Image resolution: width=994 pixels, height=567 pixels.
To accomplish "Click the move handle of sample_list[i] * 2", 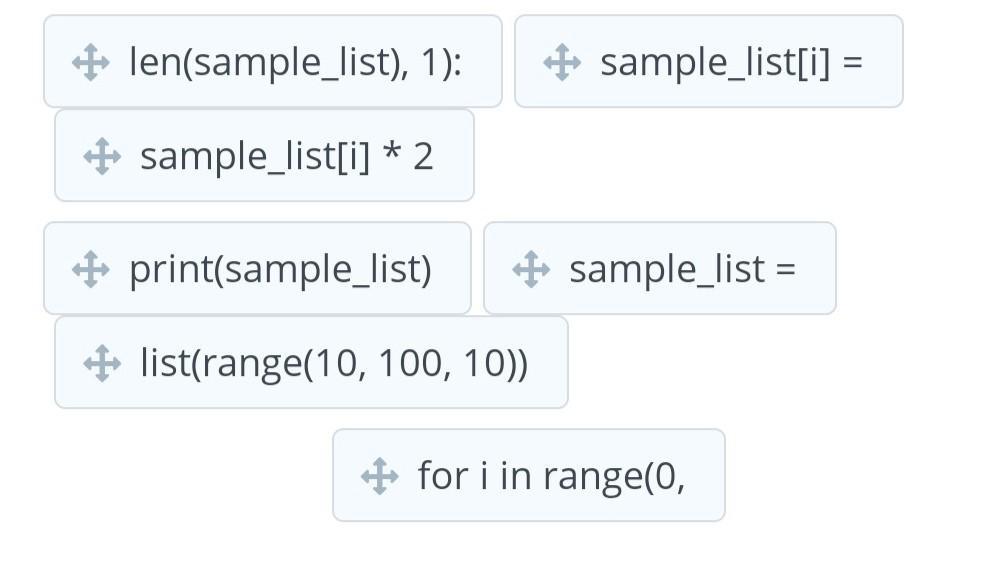I will coord(102,156).
